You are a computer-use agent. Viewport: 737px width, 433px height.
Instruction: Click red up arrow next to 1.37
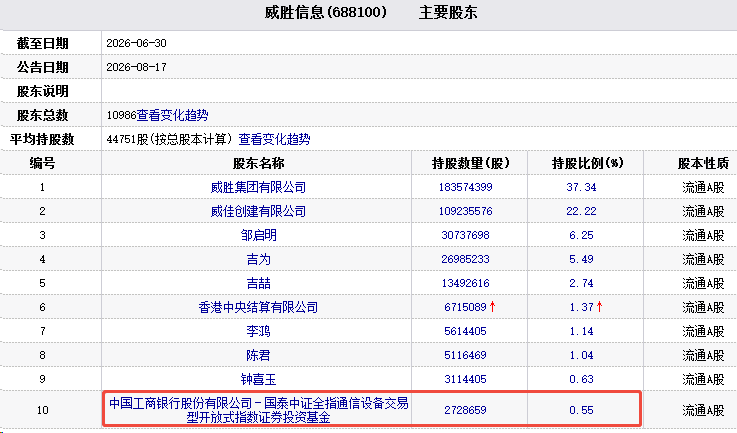coord(600,307)
